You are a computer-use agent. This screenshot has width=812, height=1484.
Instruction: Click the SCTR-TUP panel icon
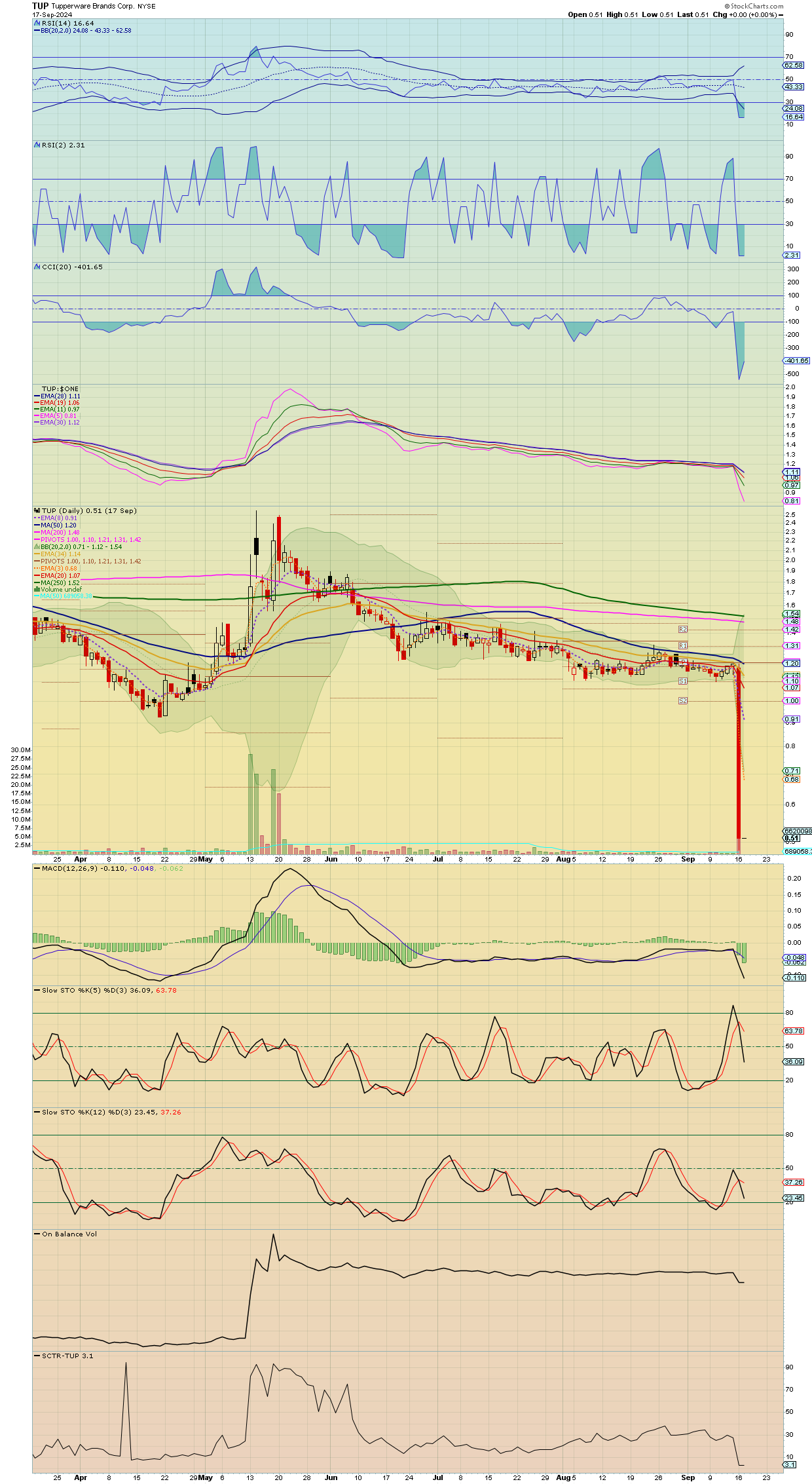[x=37, y=1356]
